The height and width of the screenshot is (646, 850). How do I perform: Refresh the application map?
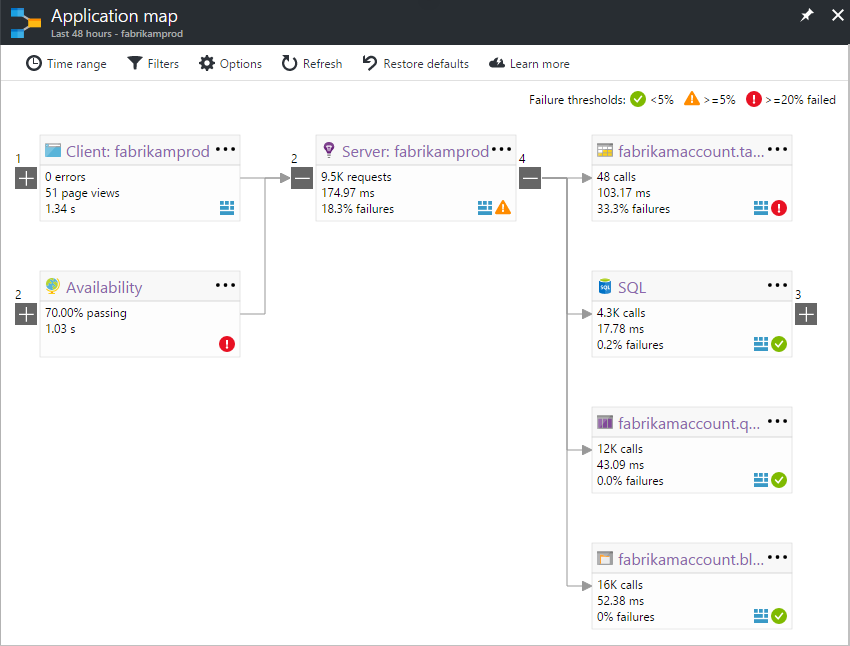tap(311, 64)
